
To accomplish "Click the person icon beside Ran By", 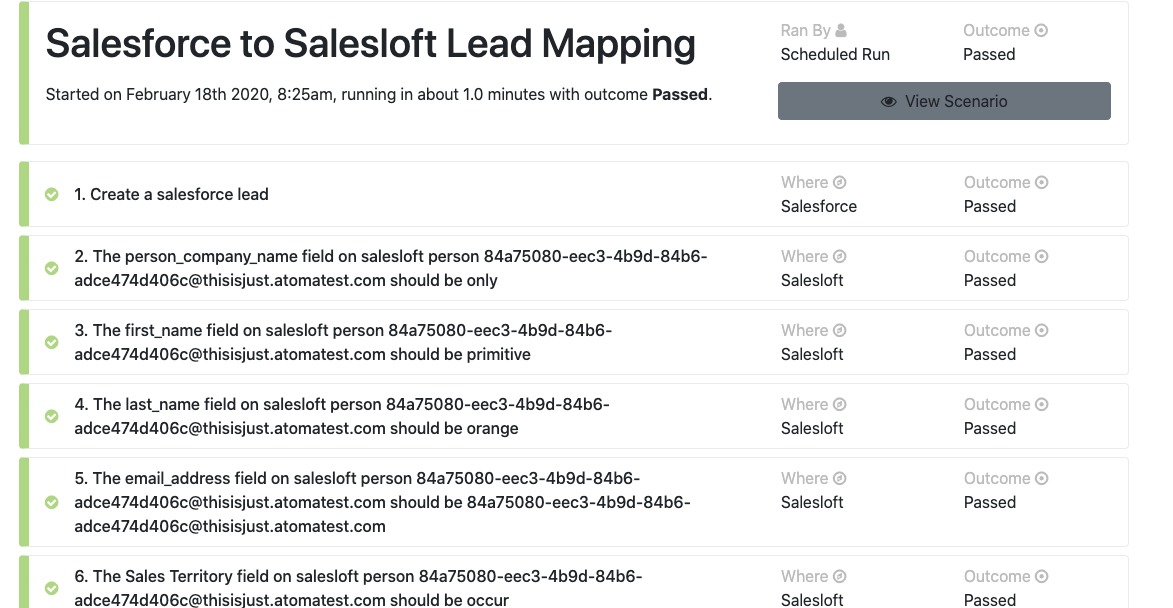I will 841,31.
